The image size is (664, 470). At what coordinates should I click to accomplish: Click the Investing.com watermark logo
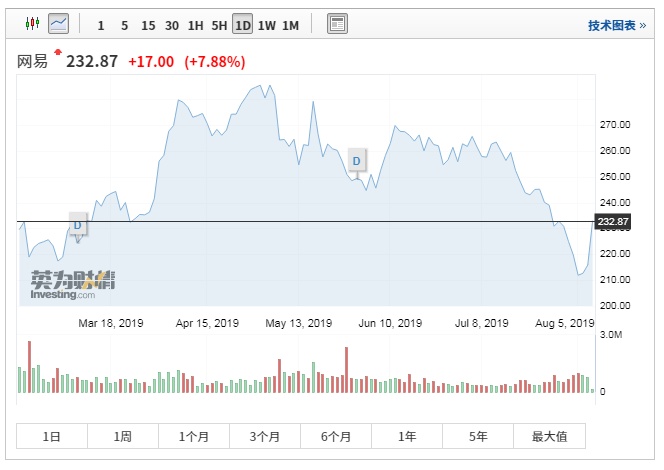click(x=72, y=284)
